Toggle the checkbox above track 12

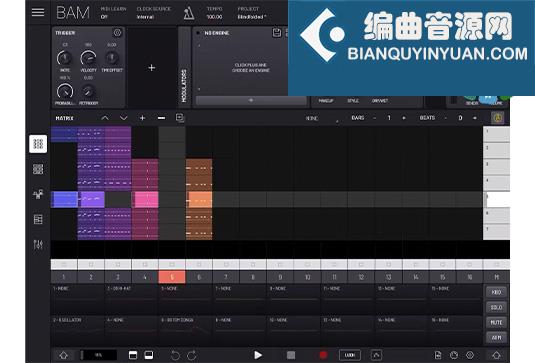point(361,264)
